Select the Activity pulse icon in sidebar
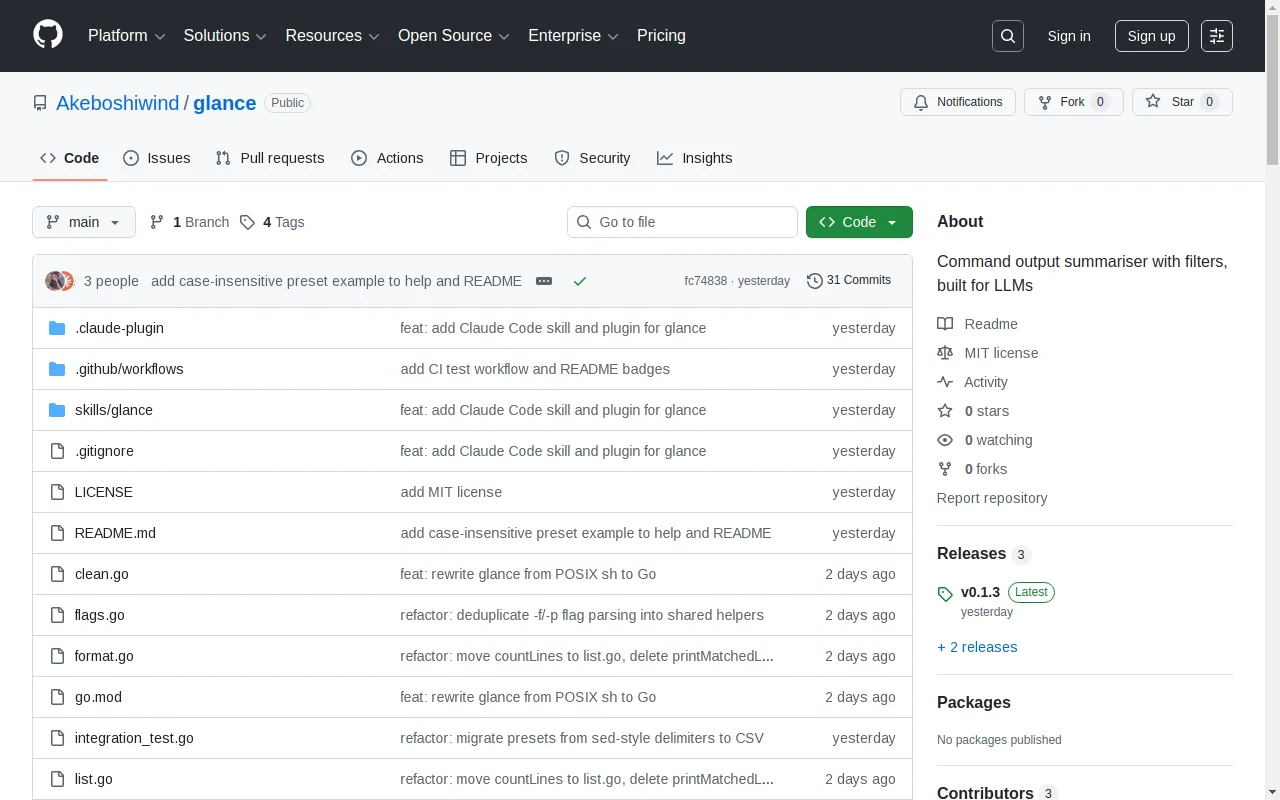Image resolution: width=1280 pixels, height=800 pixels. [x=944, y=381]
